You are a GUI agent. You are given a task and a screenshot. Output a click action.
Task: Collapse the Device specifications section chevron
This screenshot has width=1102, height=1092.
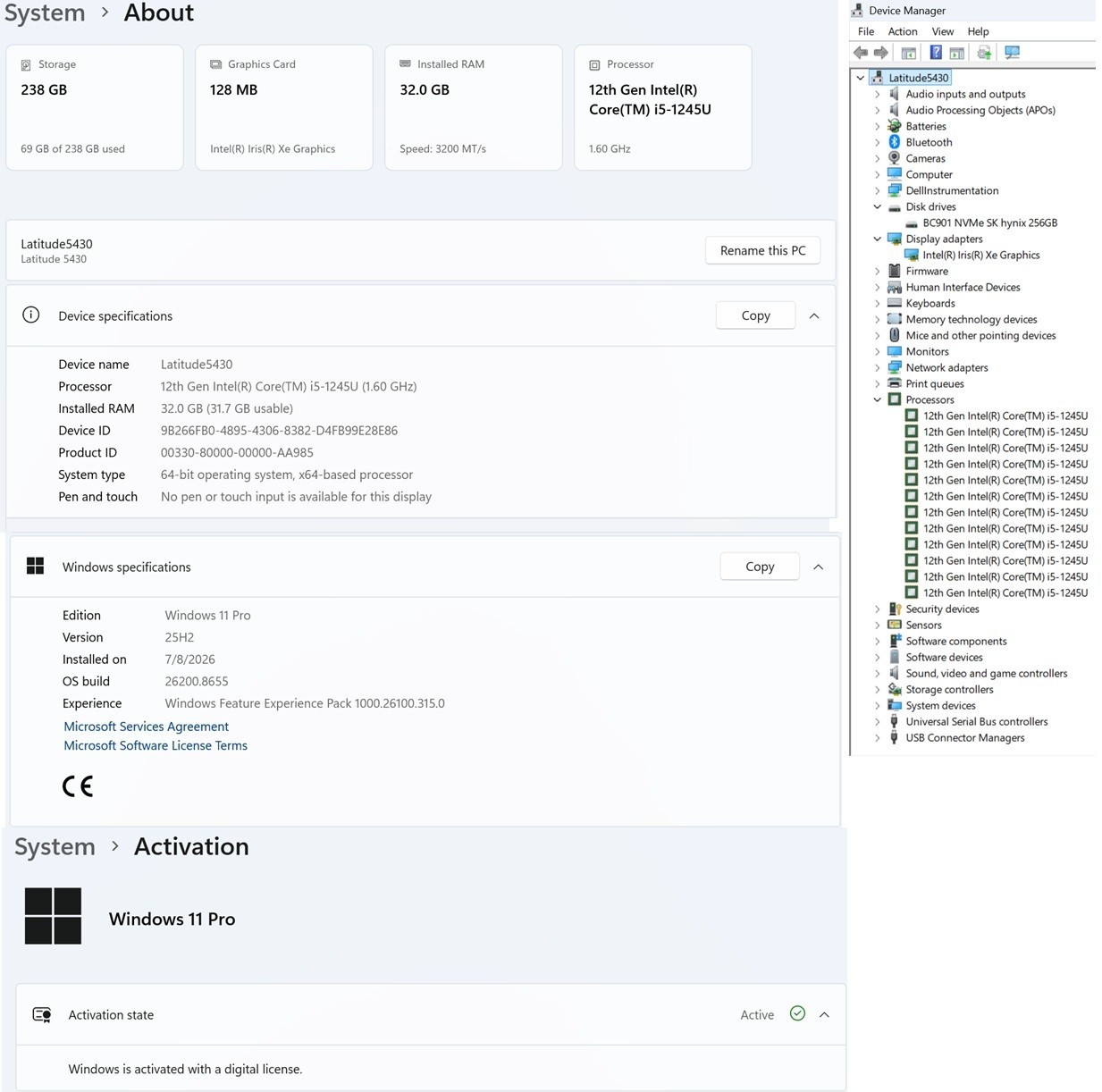pos(814,315)
